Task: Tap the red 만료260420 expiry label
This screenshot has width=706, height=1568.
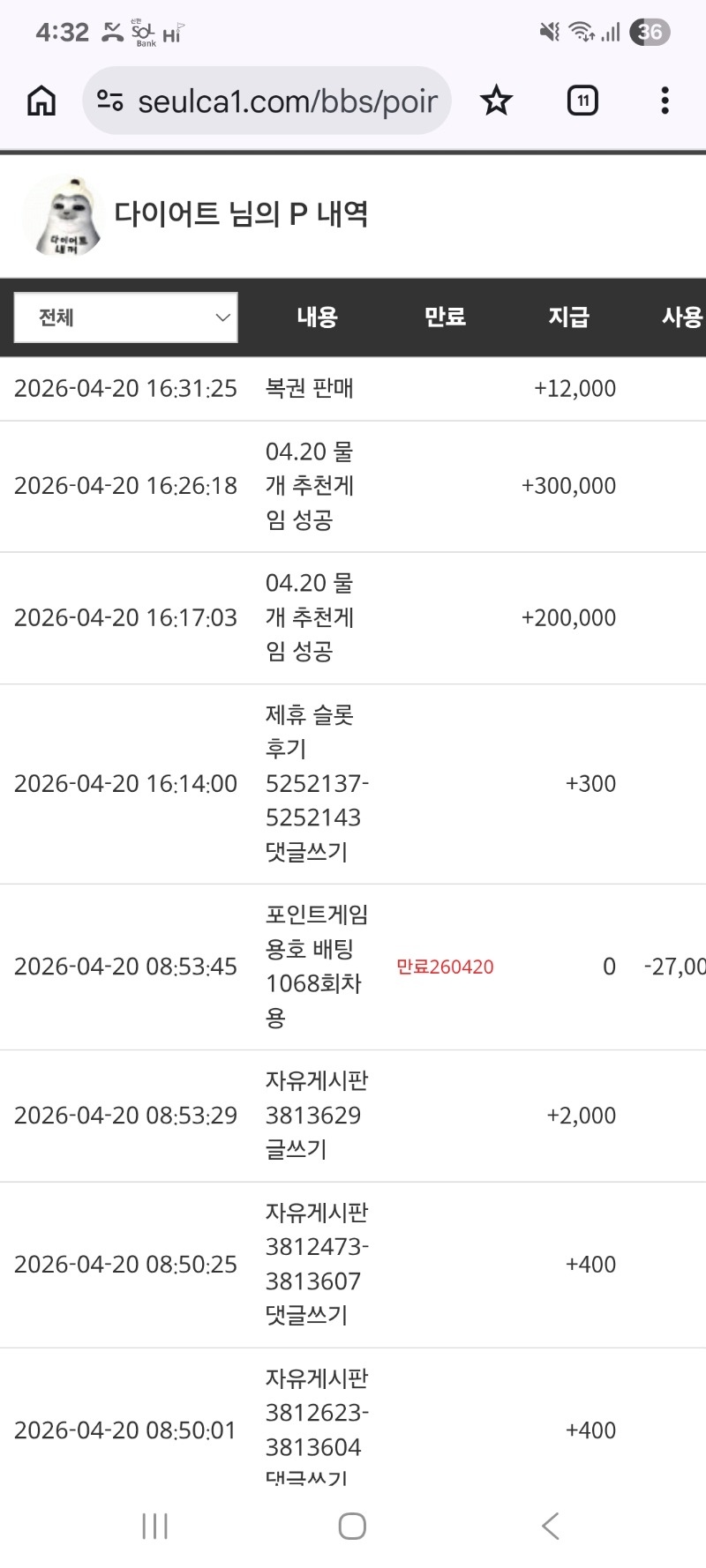Action: (445, 967)
